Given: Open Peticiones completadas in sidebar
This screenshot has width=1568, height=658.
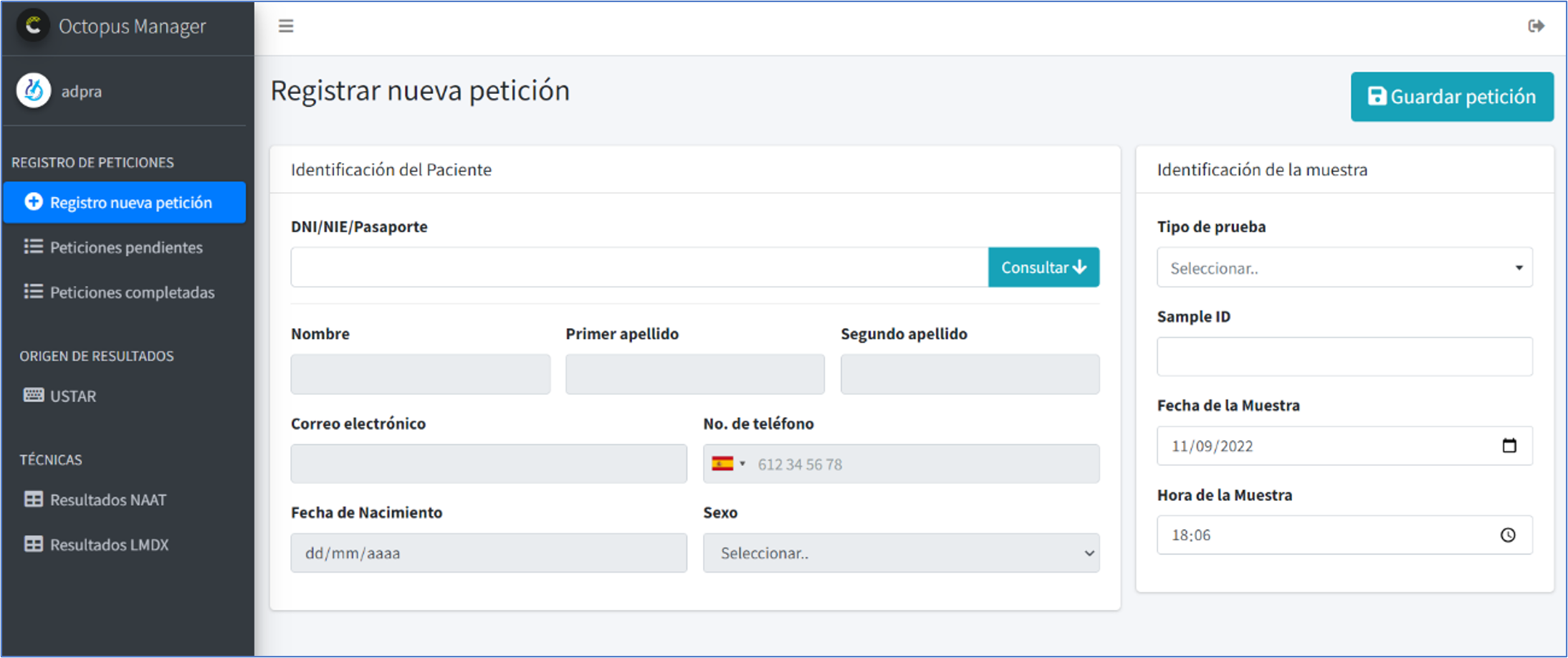Looking at the screenshot, I should click(x=132, y=292).
